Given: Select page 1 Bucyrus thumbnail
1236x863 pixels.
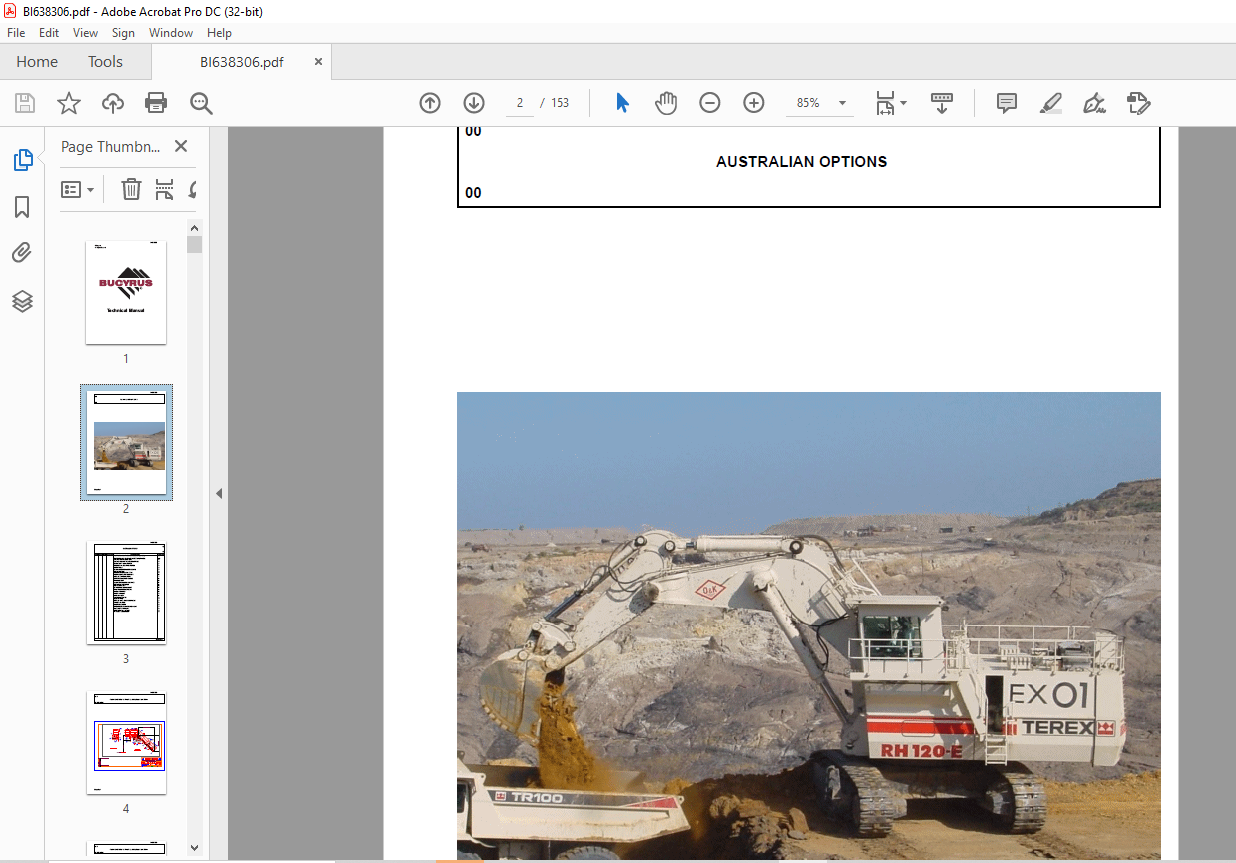Looking at the screenshot, I should [x=126, y=293].
